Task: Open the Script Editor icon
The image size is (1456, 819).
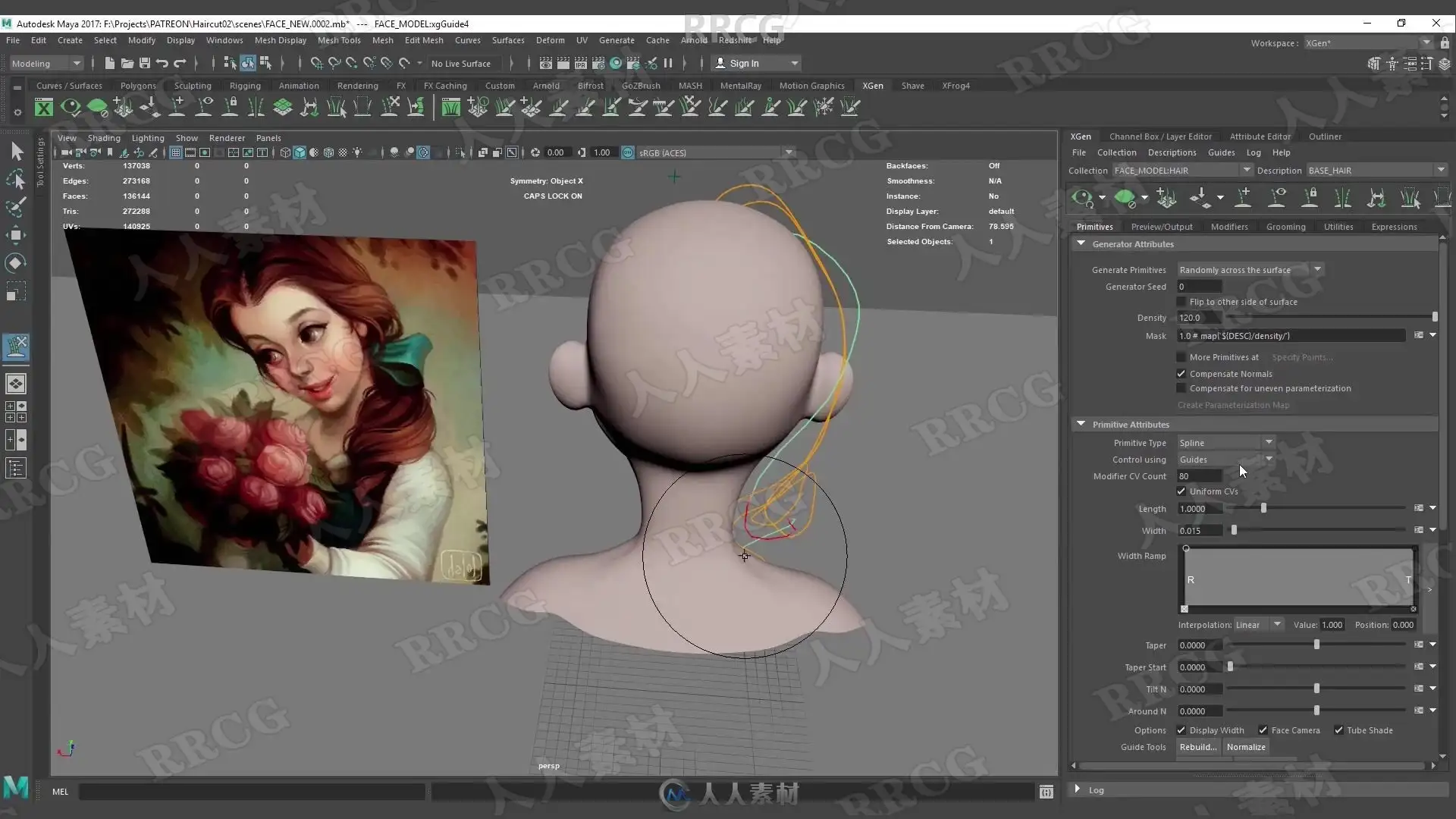Action: click(x=1046, y=792)
